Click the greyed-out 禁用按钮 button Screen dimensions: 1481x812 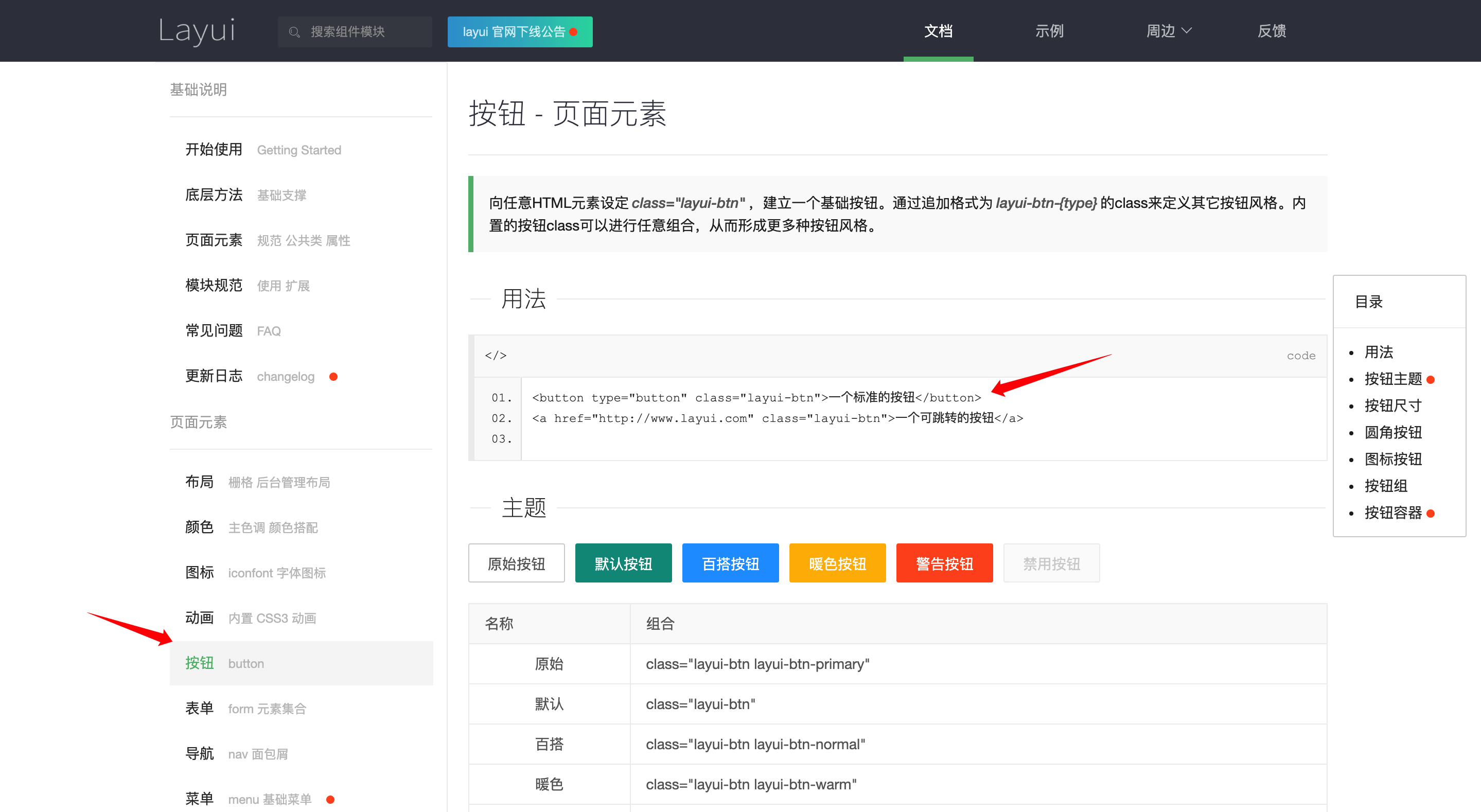pyautogui.click(x=1051, y=563)
